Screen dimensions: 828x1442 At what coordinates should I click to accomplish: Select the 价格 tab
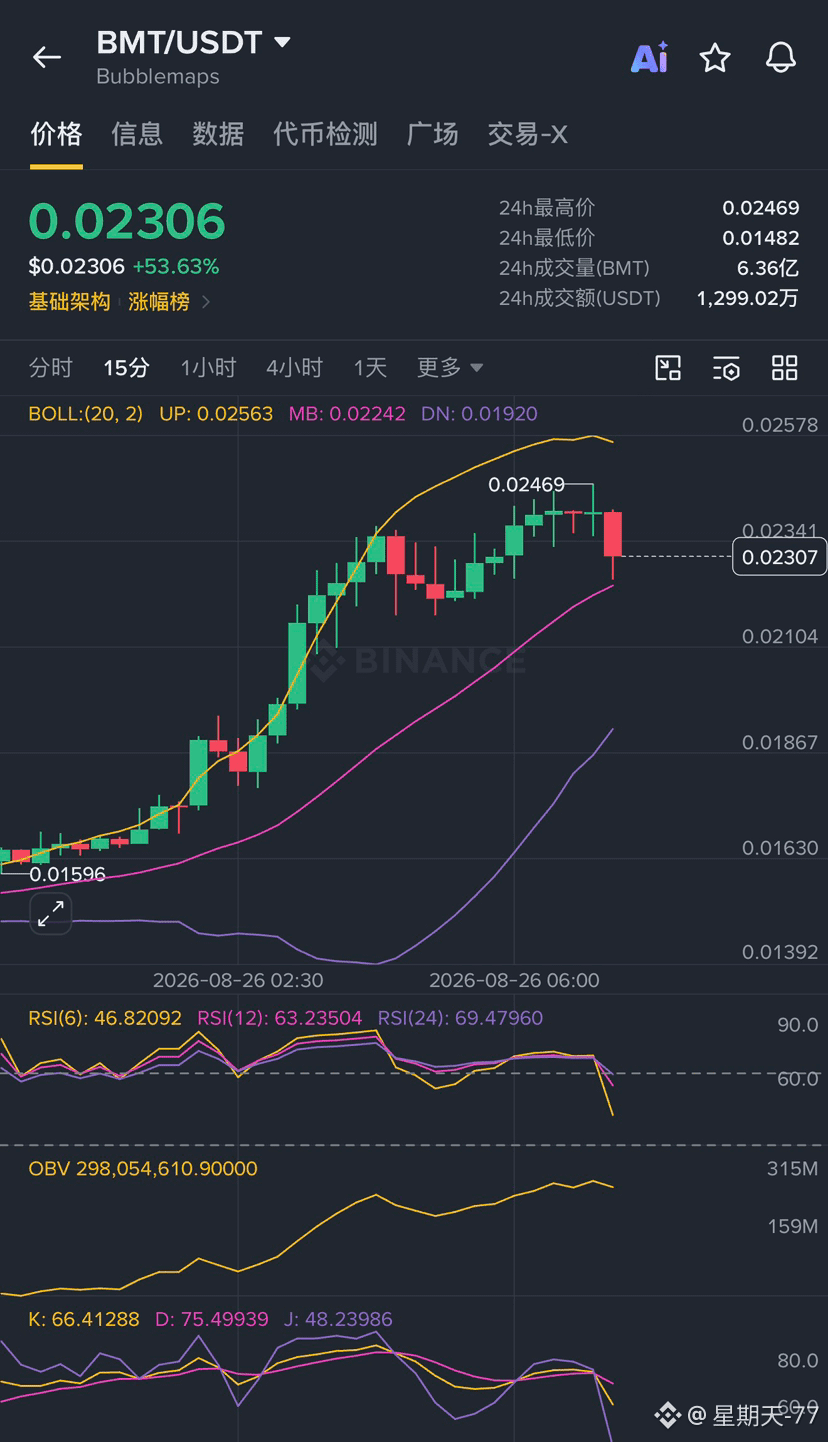click(x=56, y=134)
